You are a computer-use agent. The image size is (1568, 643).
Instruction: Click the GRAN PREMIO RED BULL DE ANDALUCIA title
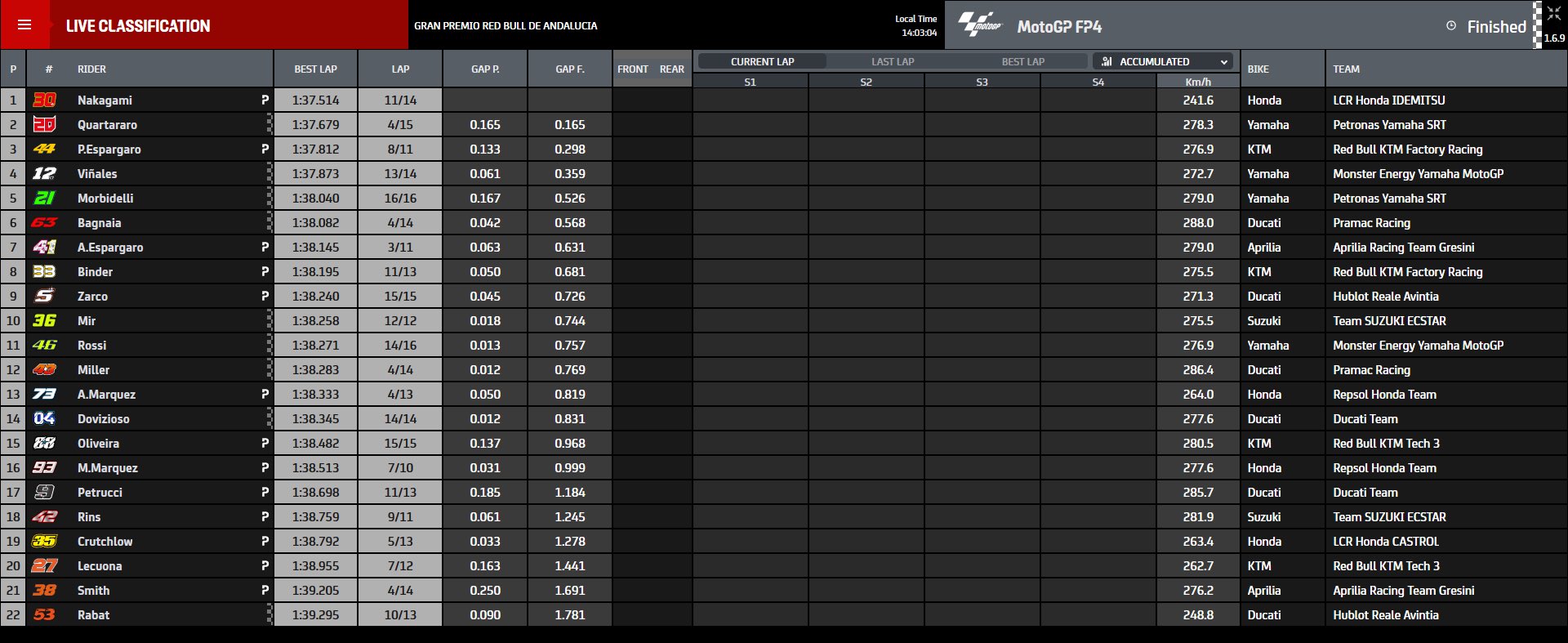(x=506, y=25)
